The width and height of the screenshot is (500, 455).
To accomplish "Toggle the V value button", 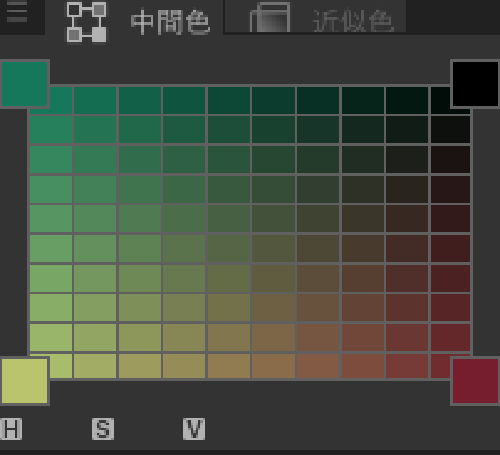I will (194, 429).
